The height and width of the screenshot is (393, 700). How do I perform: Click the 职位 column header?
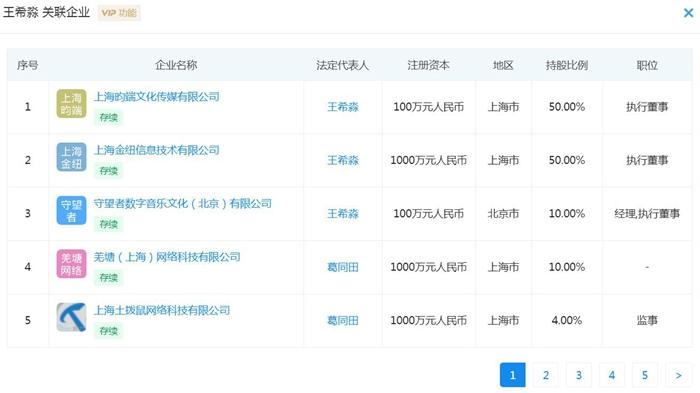[647, 65]
